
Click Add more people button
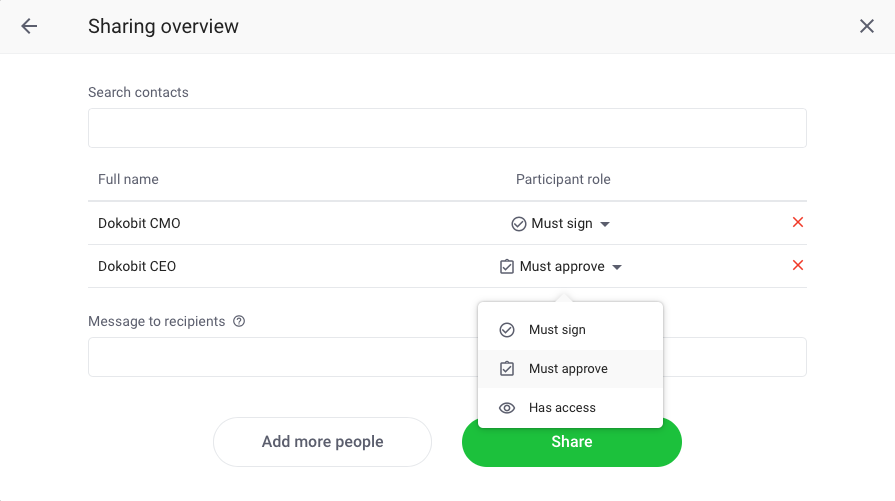click(x=322, y=442)
